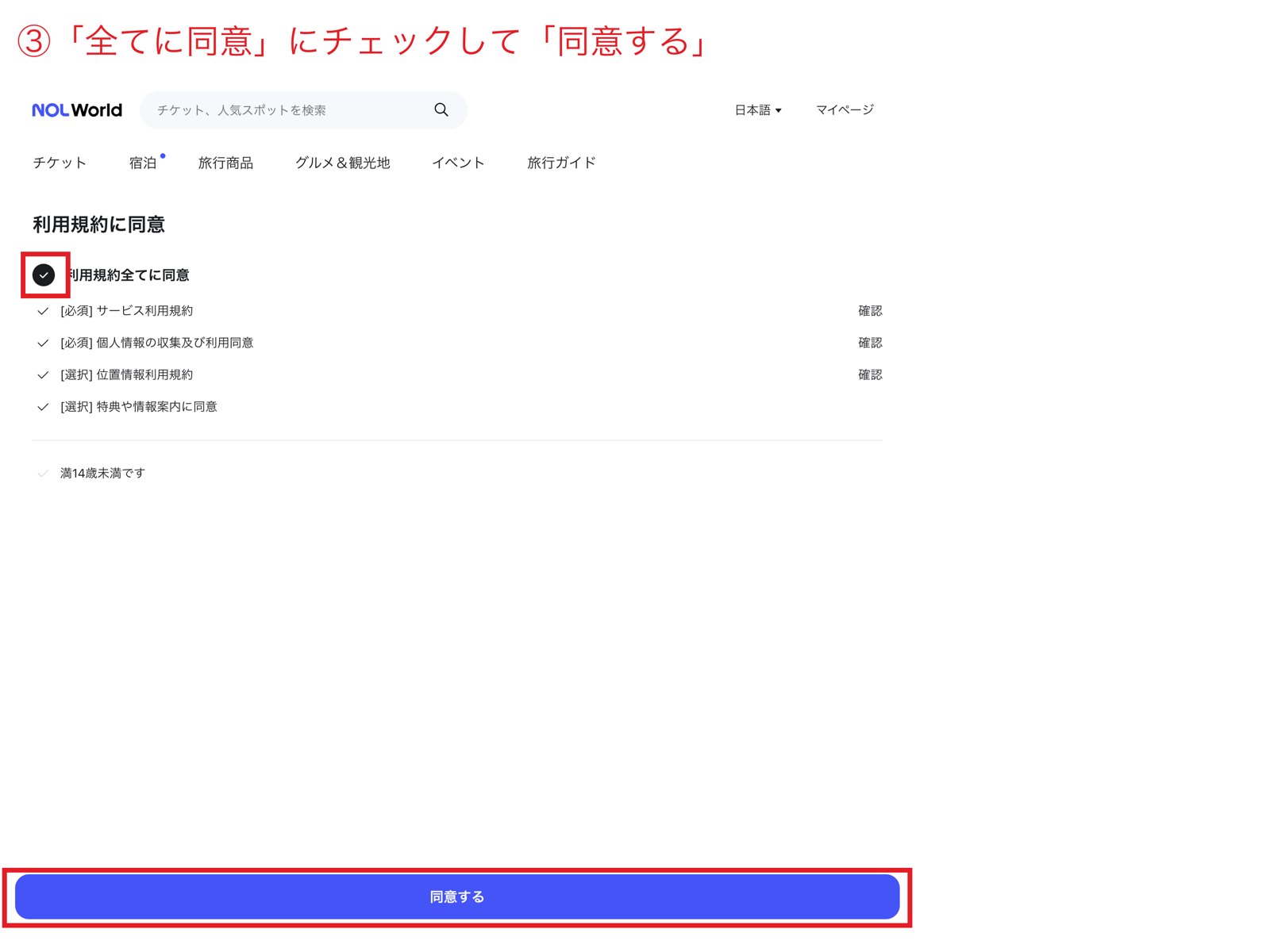The image size is (1270, 952).
Task: Toggle [必須] サービス利用規約 checkmark
Action: point(43,311)
